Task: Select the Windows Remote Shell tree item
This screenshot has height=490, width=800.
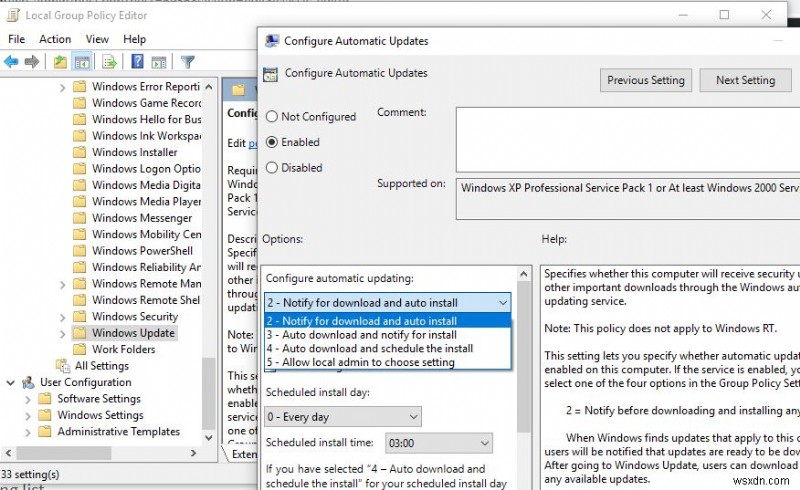Action: [146, 300]
